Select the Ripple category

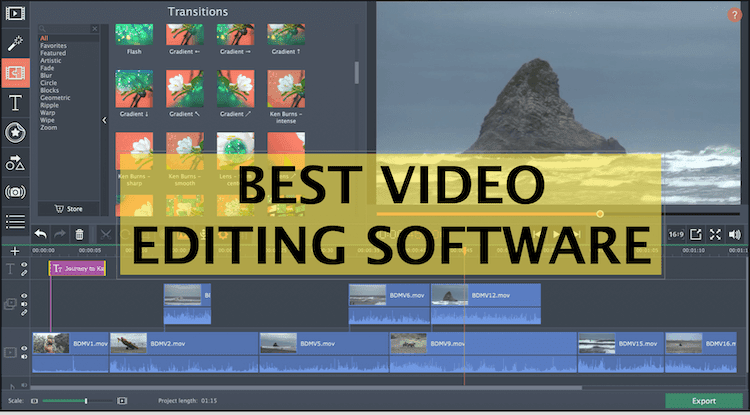point(50,105)
